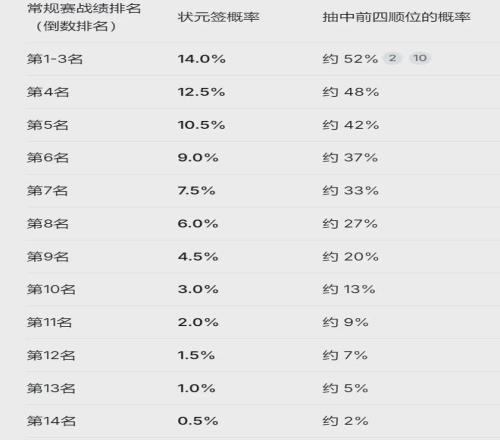Click citation badge 2 beside 约 52%
The height and width of the screenshot is (440, 500).
coord(392,58)
